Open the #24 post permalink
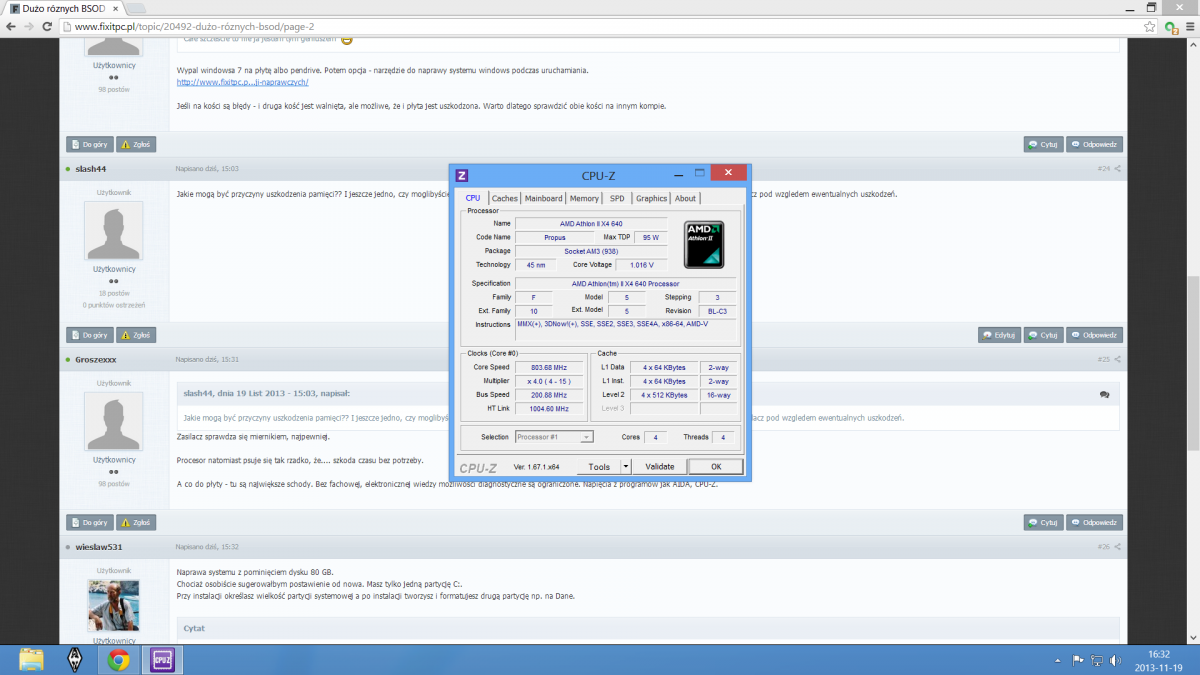Viewport: 1200px width, 675px height. (x=1104, y=168)
